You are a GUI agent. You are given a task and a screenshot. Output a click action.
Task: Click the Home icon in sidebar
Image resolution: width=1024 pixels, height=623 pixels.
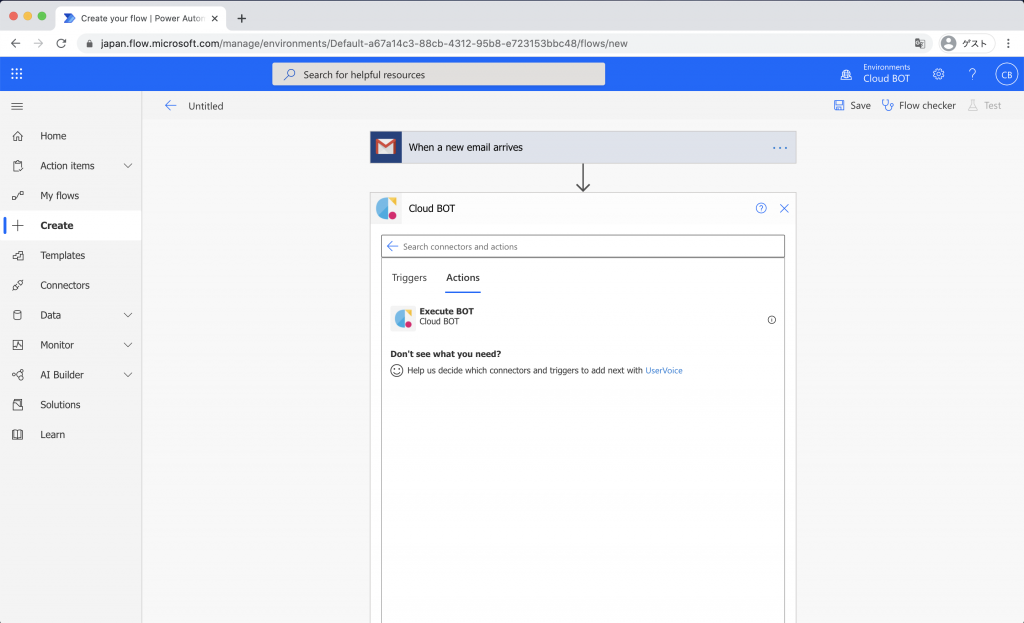(x=18, y=136)
